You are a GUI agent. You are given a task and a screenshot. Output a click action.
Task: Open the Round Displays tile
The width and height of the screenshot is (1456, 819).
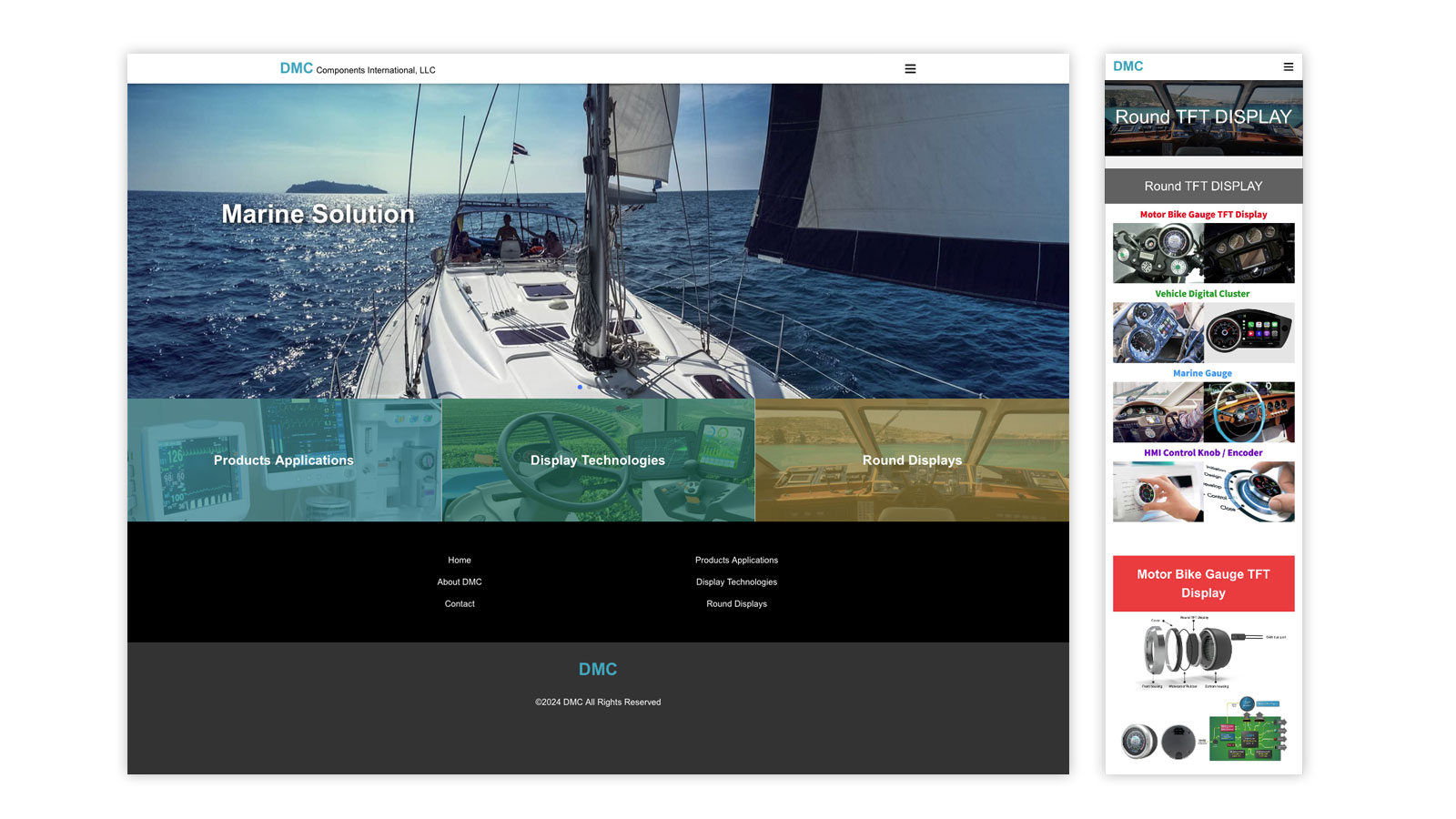[912, 460]
